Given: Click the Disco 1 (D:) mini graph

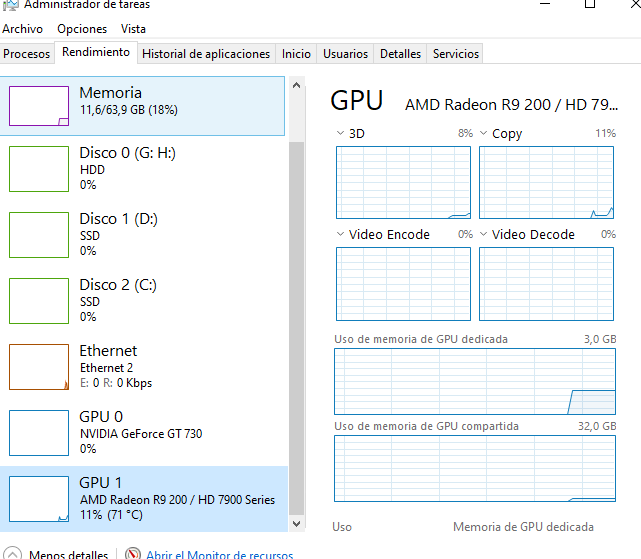Looking at the screenshot, I should pos(39,235).
